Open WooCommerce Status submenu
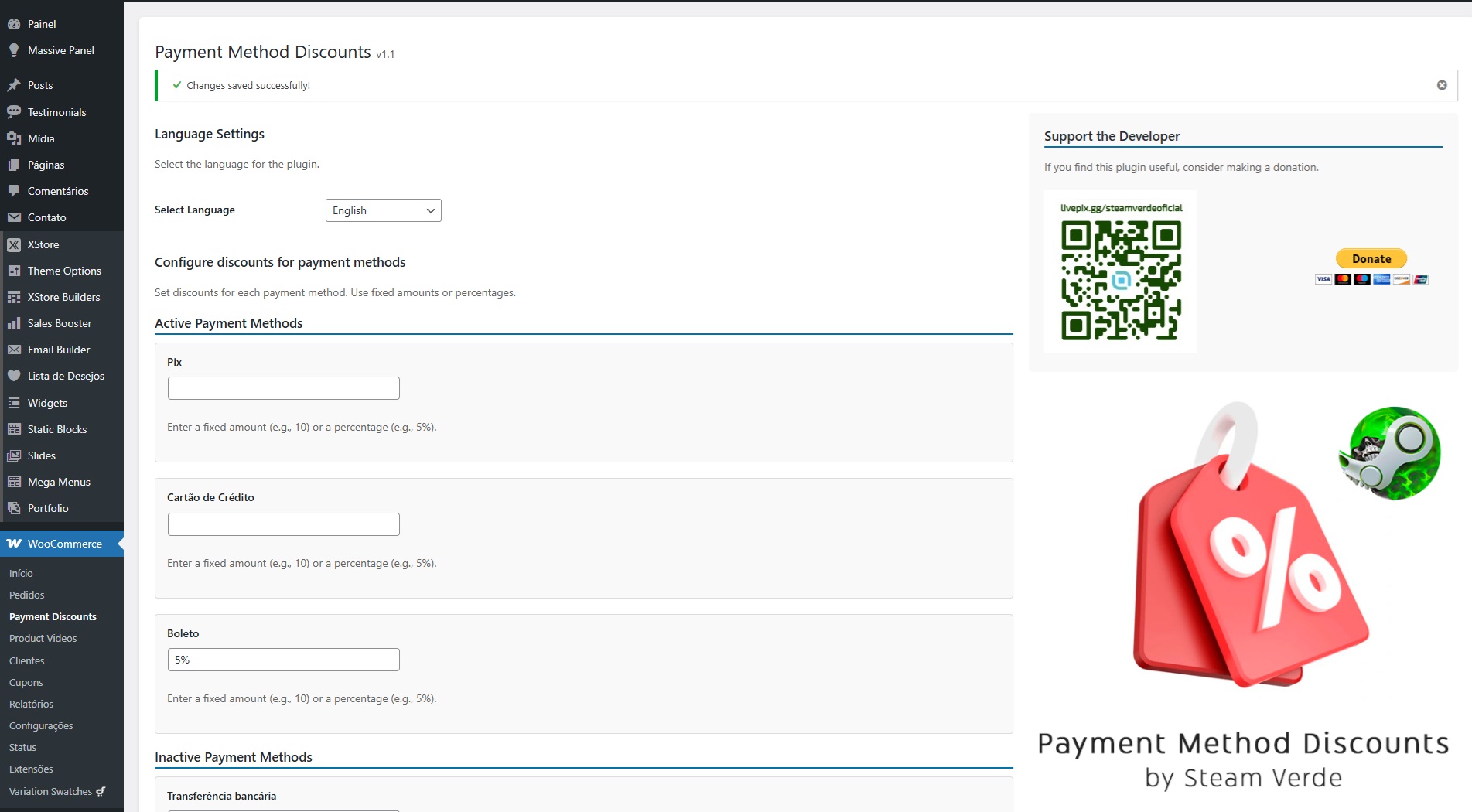 (x=22, y=747)
